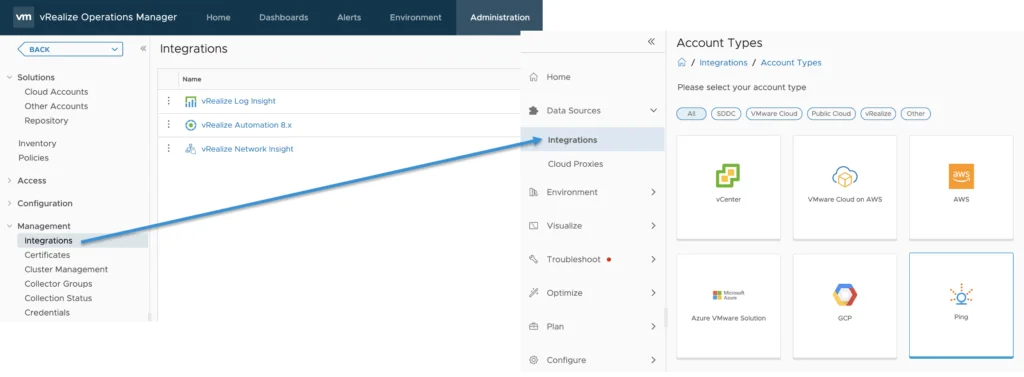The height and width of the screenshot is (377, 1024).
Task: Expand the Environment submenu chevron
Action: pyautogui.click(x=653, y=192)
